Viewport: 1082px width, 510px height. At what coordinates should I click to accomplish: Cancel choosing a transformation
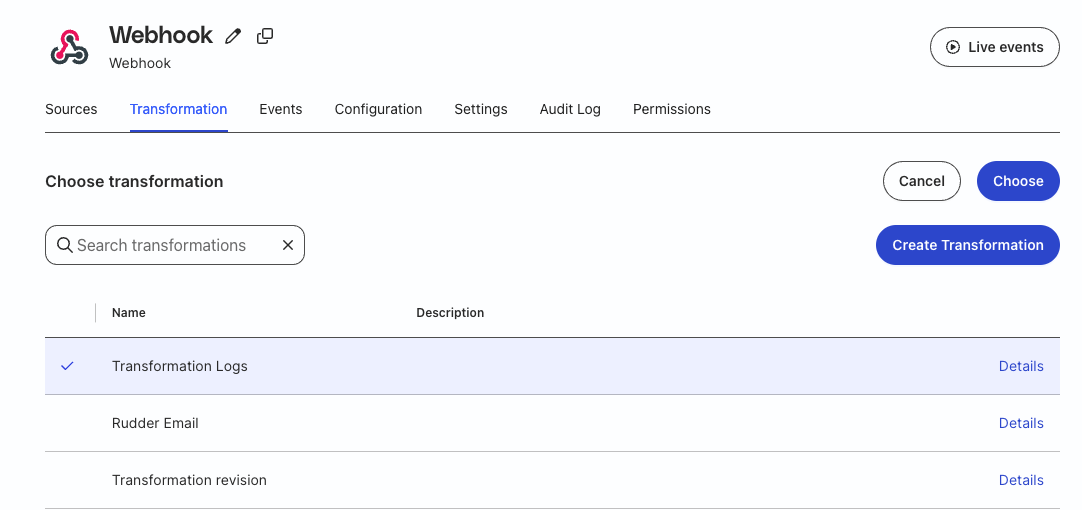[921, 181]
